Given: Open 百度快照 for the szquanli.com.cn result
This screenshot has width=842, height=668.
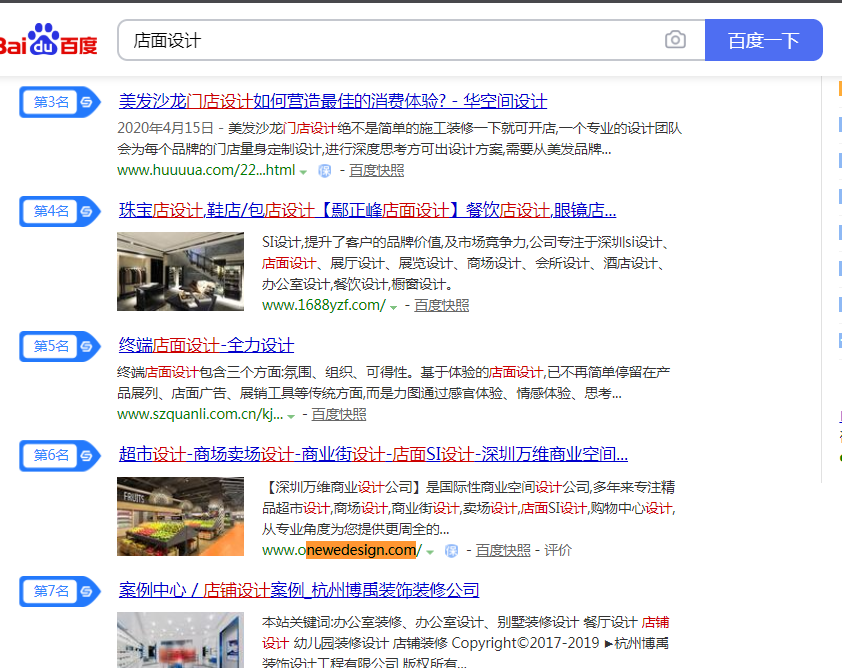Looking at the screenshot, I should click(x=339, y=415).
